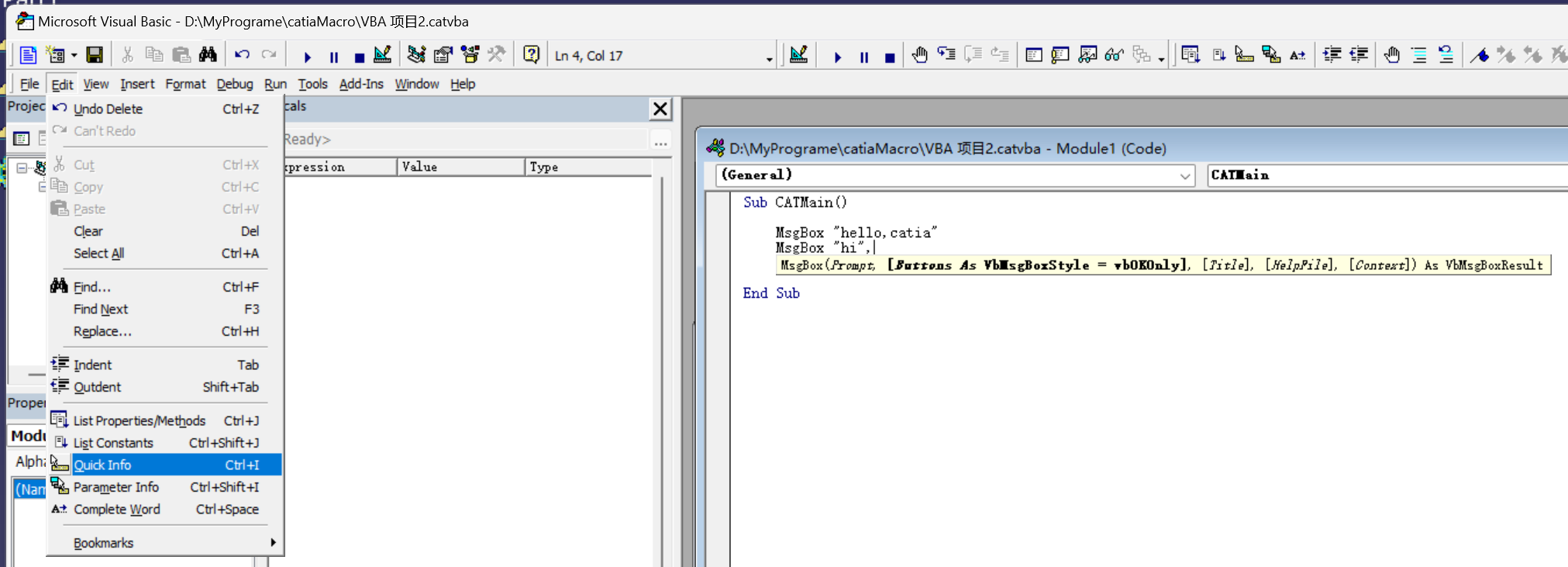The image size is (1568, 567).
Task: Click Complete Word icon in Edit toolbar
Action: 1297,55
